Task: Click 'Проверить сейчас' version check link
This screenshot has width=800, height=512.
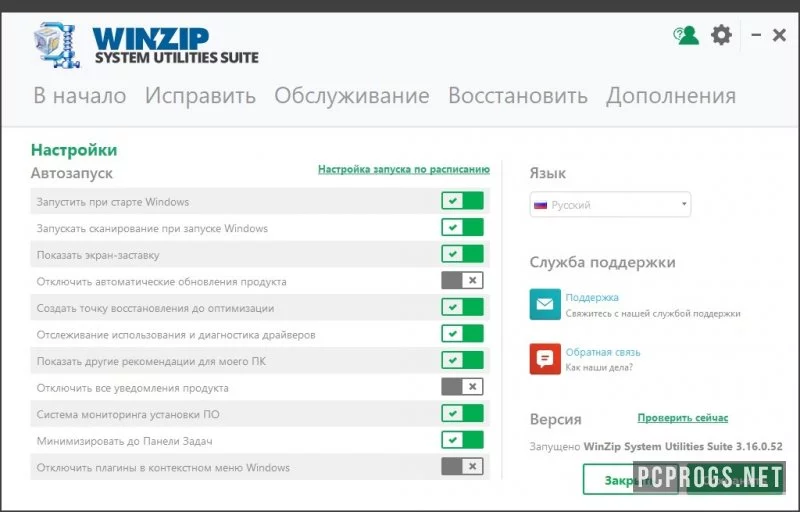Action: [x=683, y=418]
